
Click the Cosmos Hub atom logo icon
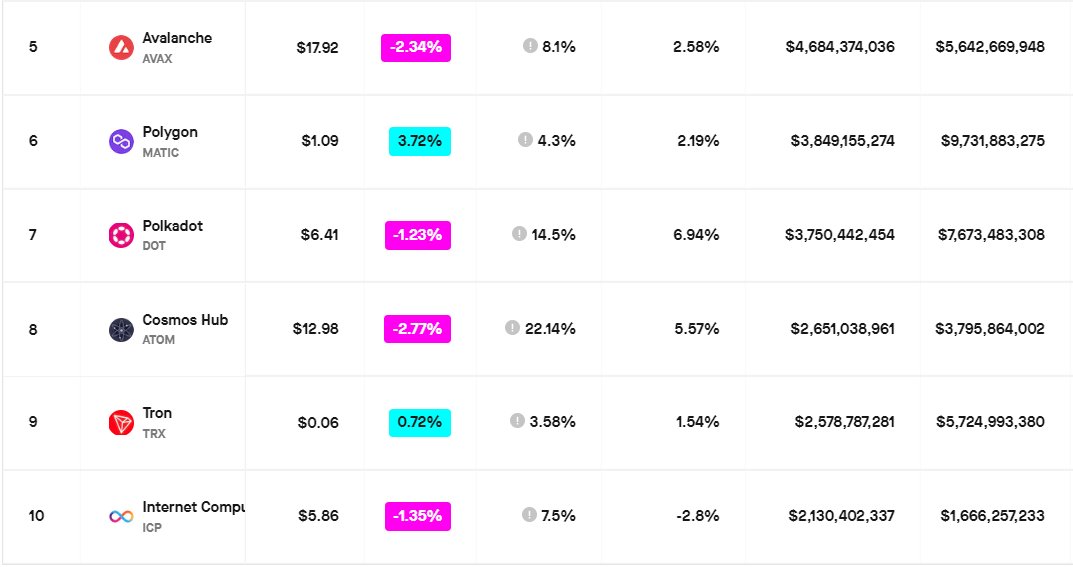point(121,329)
